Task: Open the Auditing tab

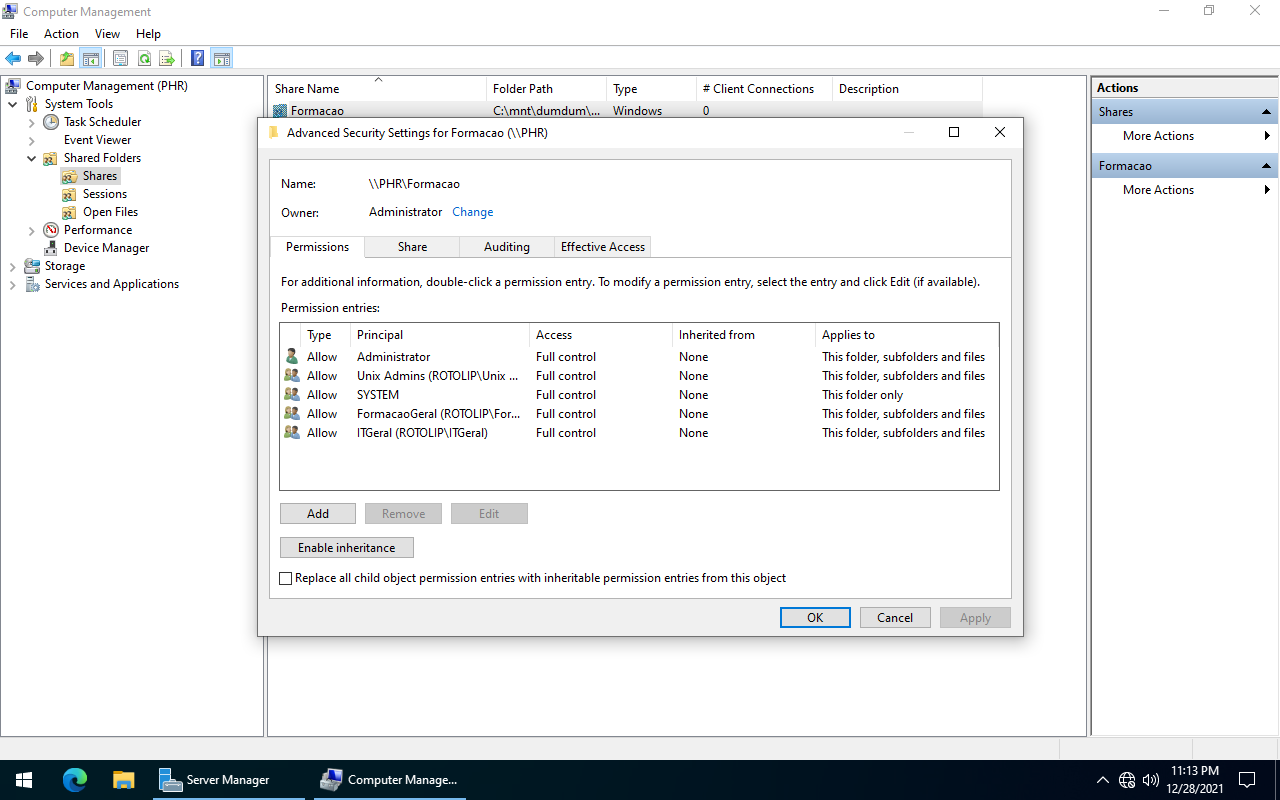Action: pyautogui.click(x=506, y=247)
